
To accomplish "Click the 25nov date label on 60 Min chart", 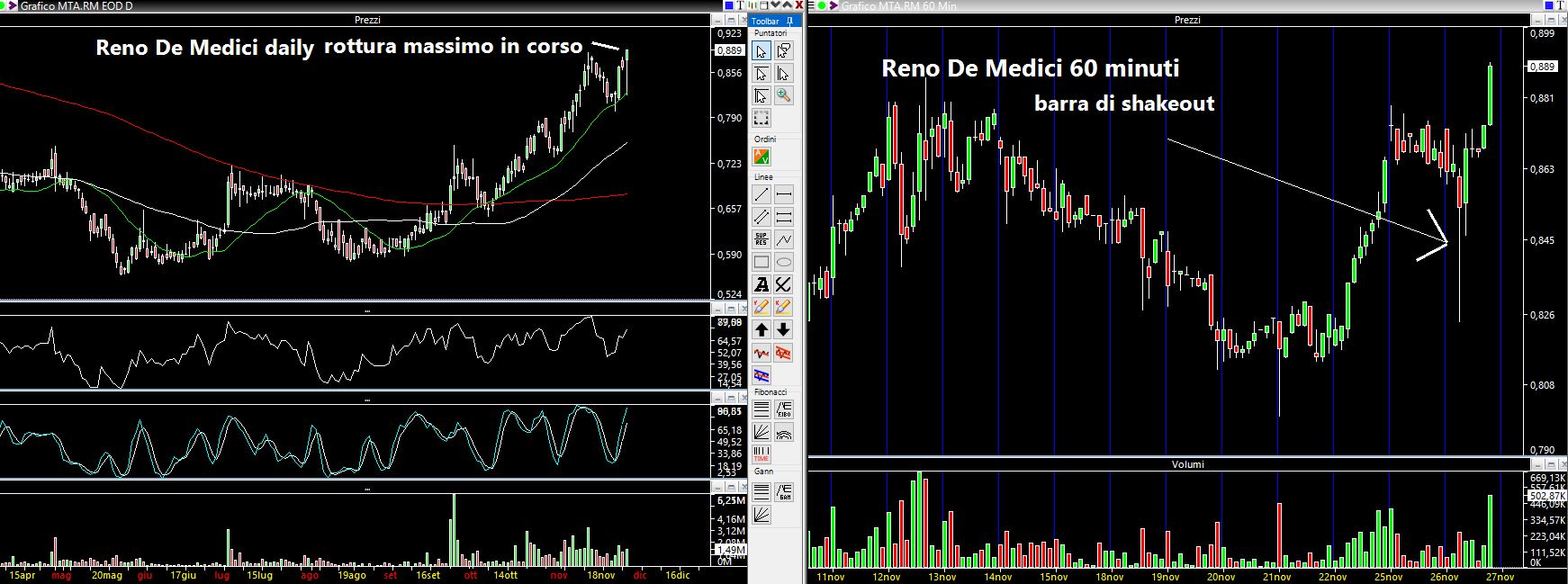I will coord(1387,576).
